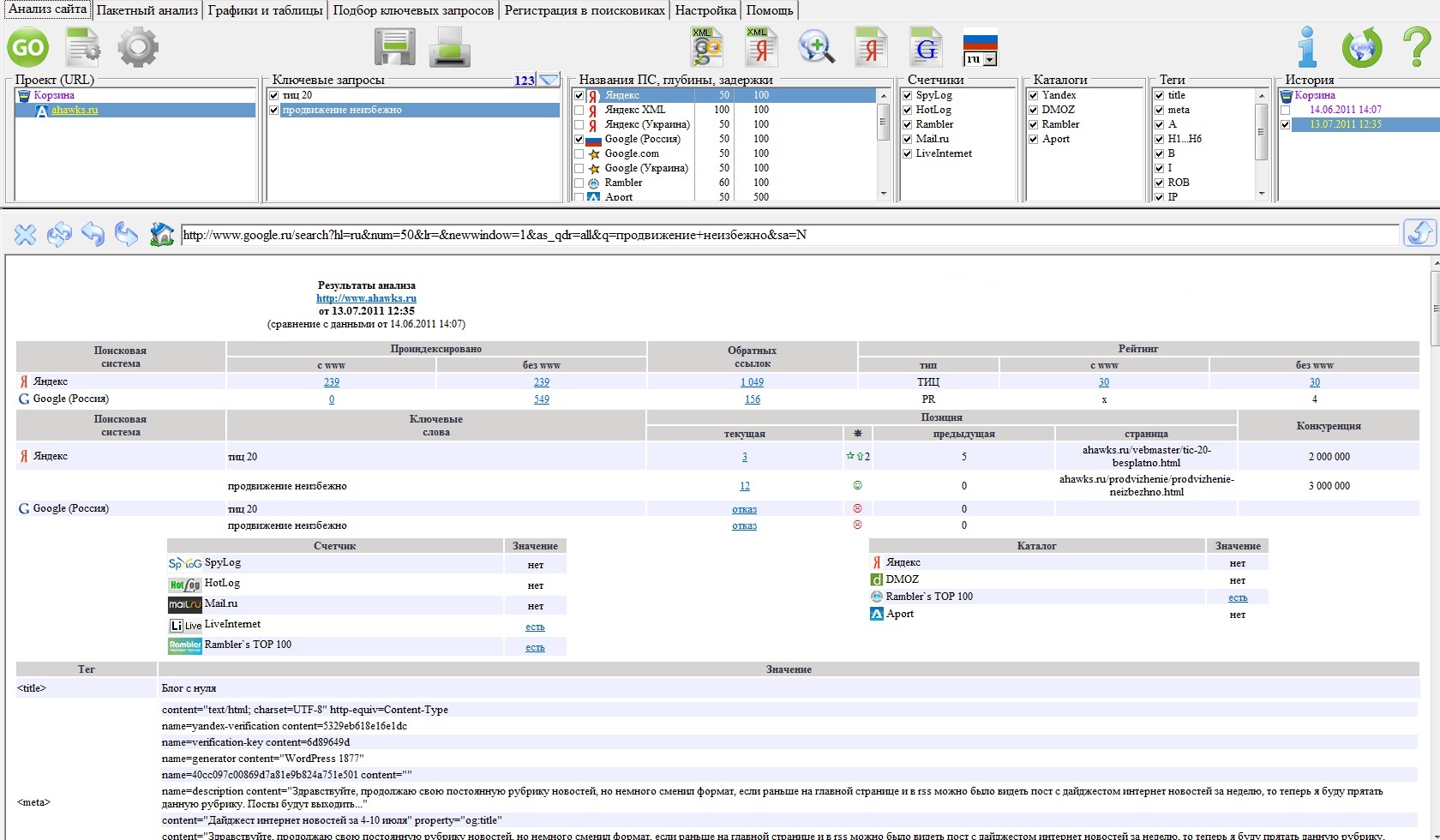The width and height of the screenshot is (1440, 840).
Task: Click the globe update icon
Action: tap(1362, 47)
